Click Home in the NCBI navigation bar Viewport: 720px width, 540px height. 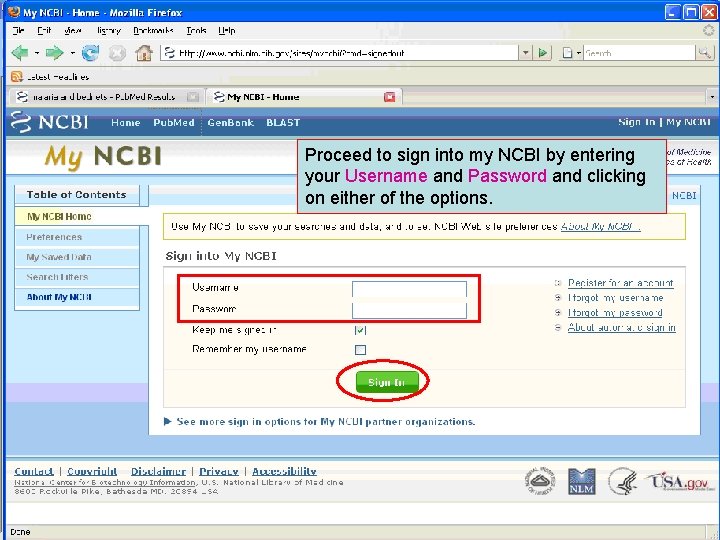click(125, 123)
